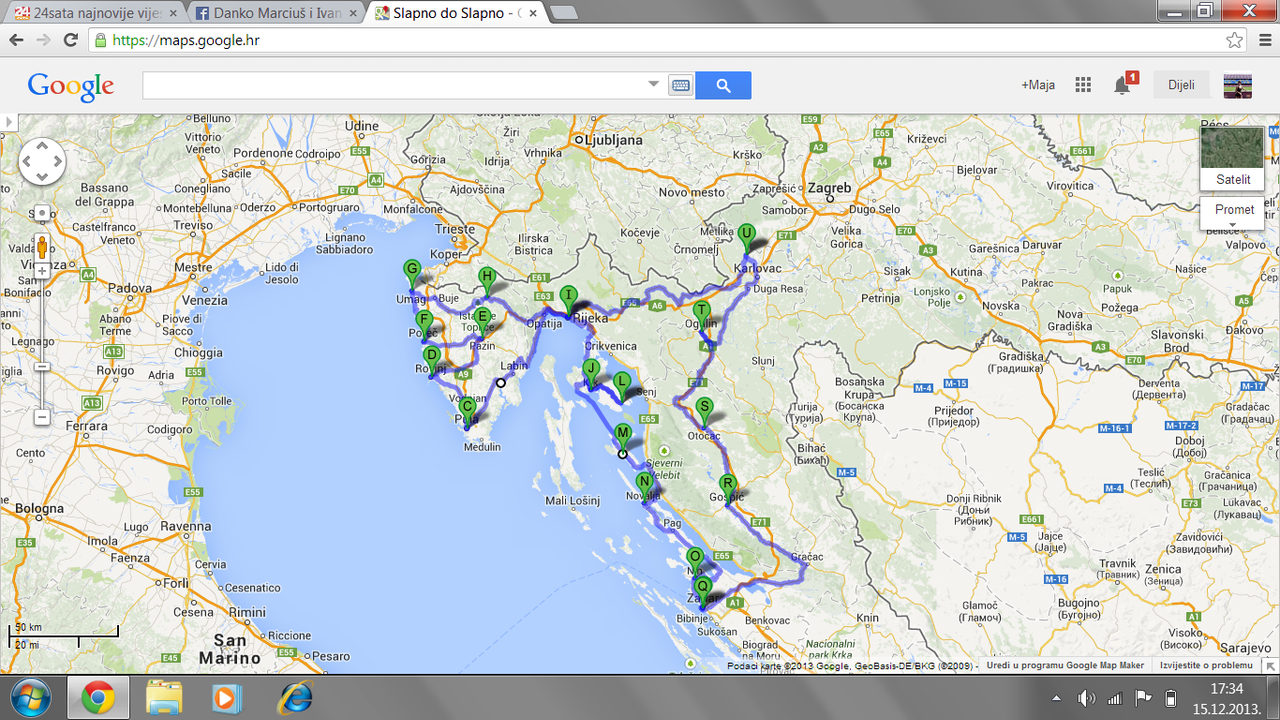Open the Google apps grid
The height and width of the screenshot is (720, 1280).
click(x=1083, y=85)
